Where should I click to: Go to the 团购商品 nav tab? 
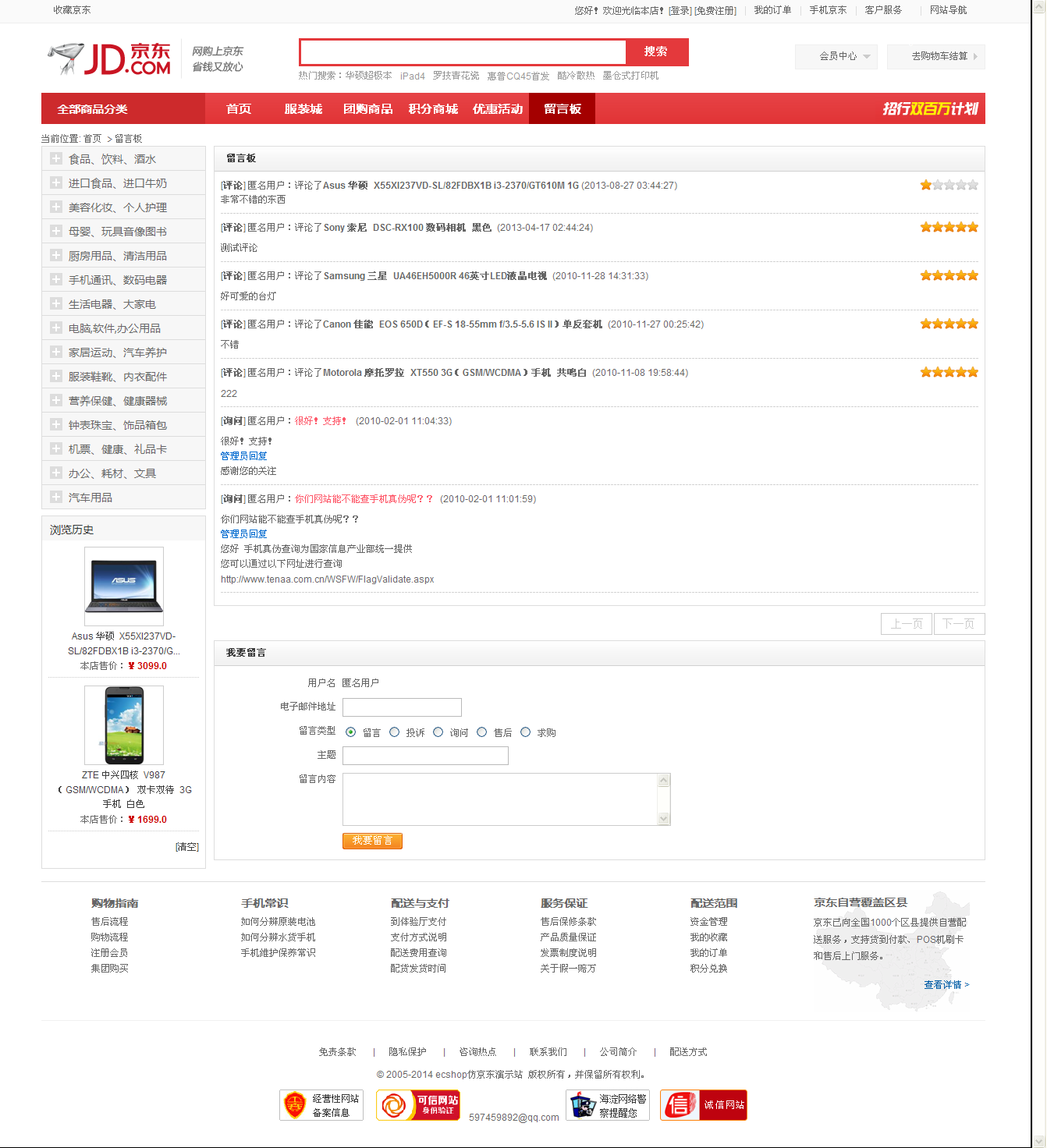point(367,109)
